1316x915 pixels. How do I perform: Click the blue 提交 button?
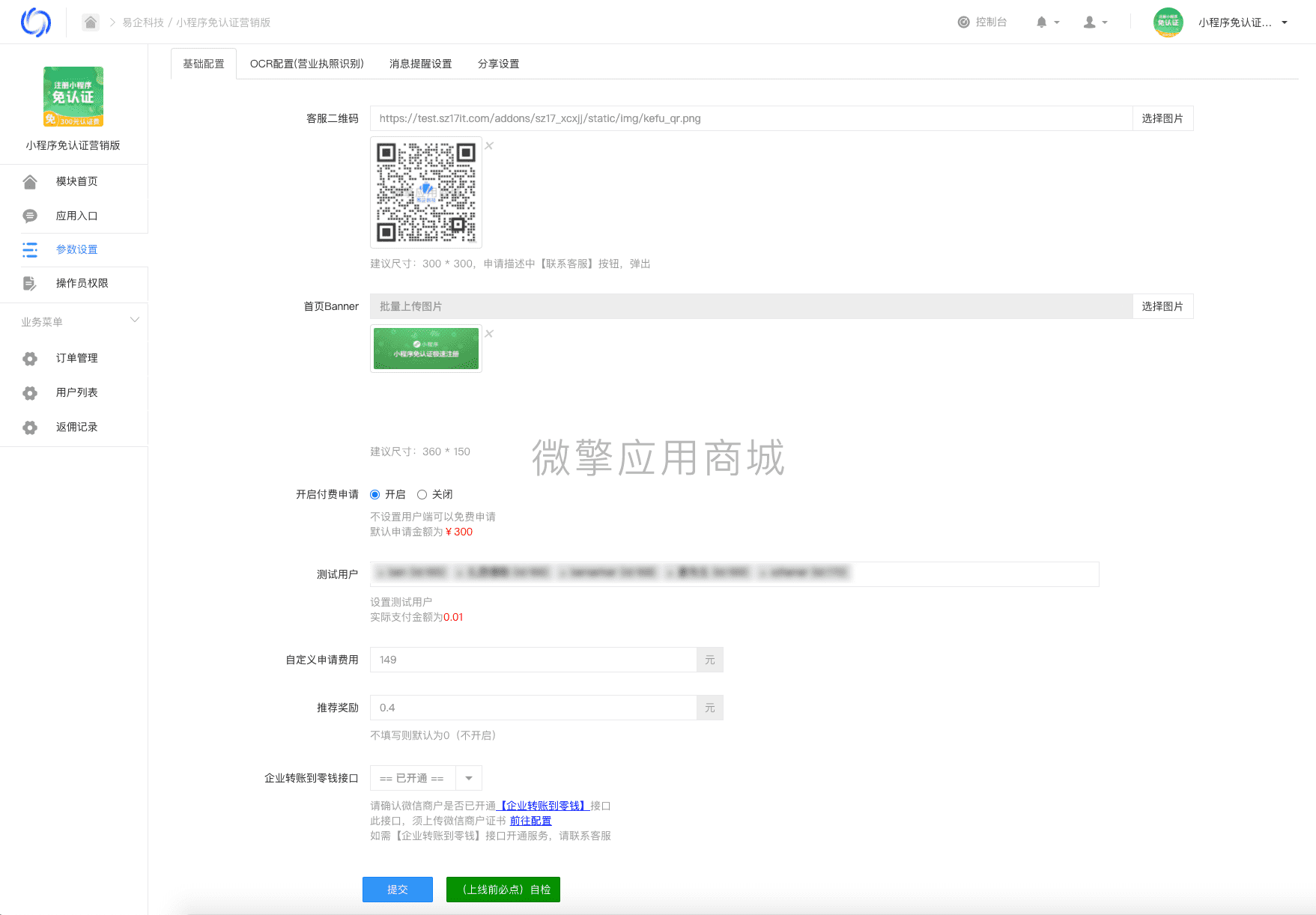coord(398,890)
